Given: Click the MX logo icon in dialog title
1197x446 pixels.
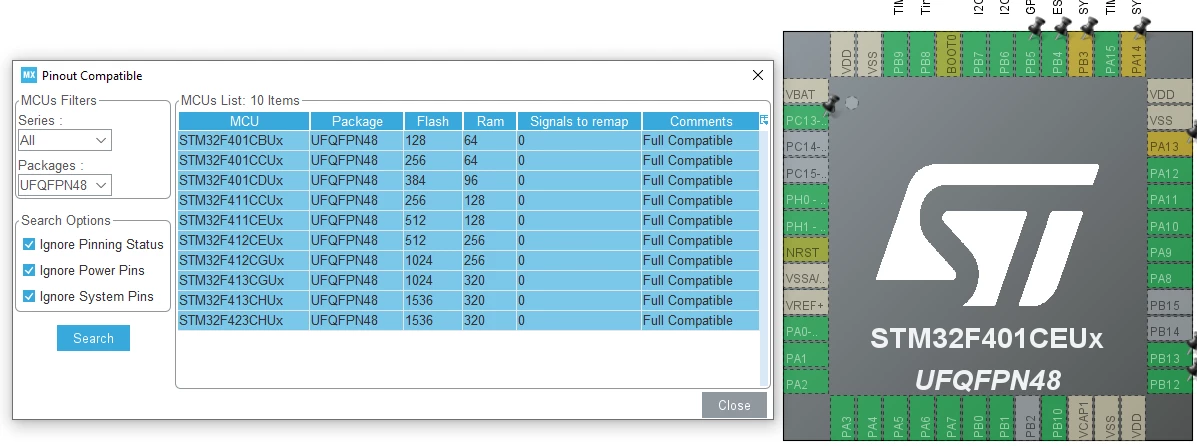Looking at the screenshot, I should click(x=29, y=75).
